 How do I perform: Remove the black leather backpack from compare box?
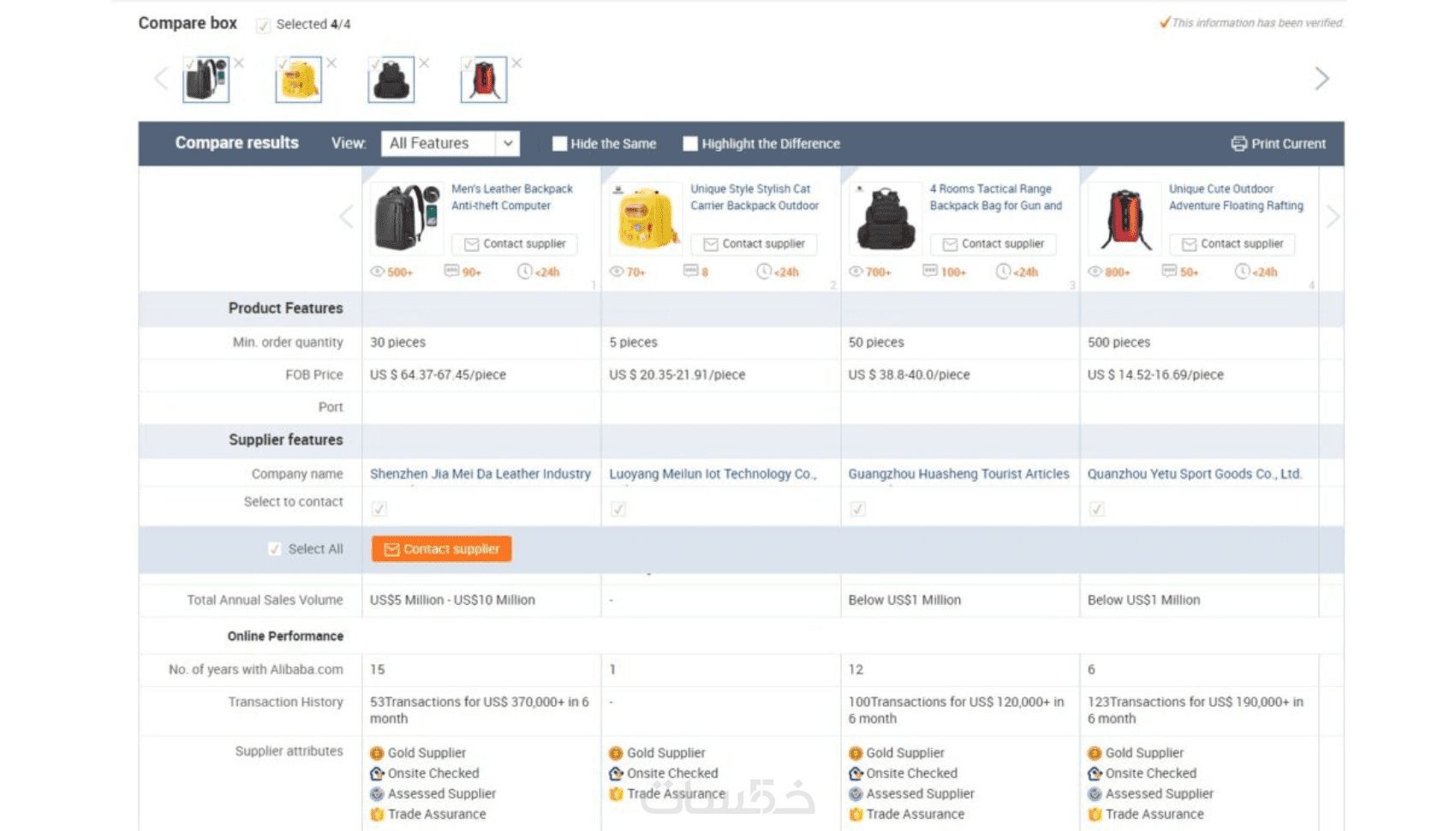click(x=239, y=63)
